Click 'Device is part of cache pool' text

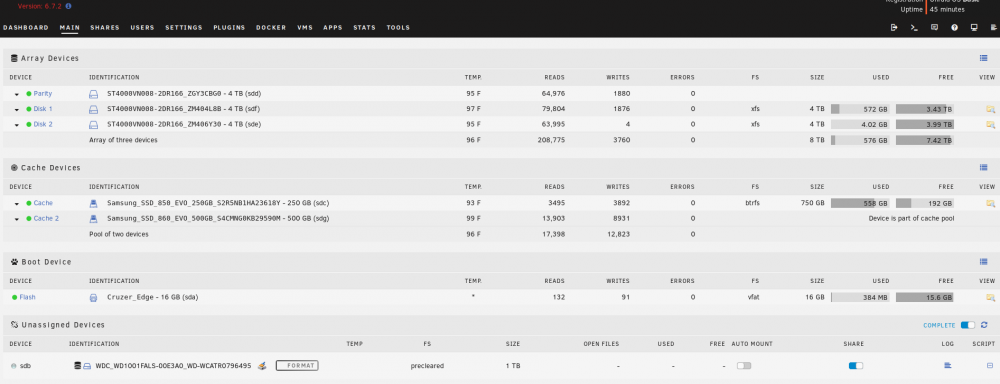pyautogui.click(x=911, y=218)
